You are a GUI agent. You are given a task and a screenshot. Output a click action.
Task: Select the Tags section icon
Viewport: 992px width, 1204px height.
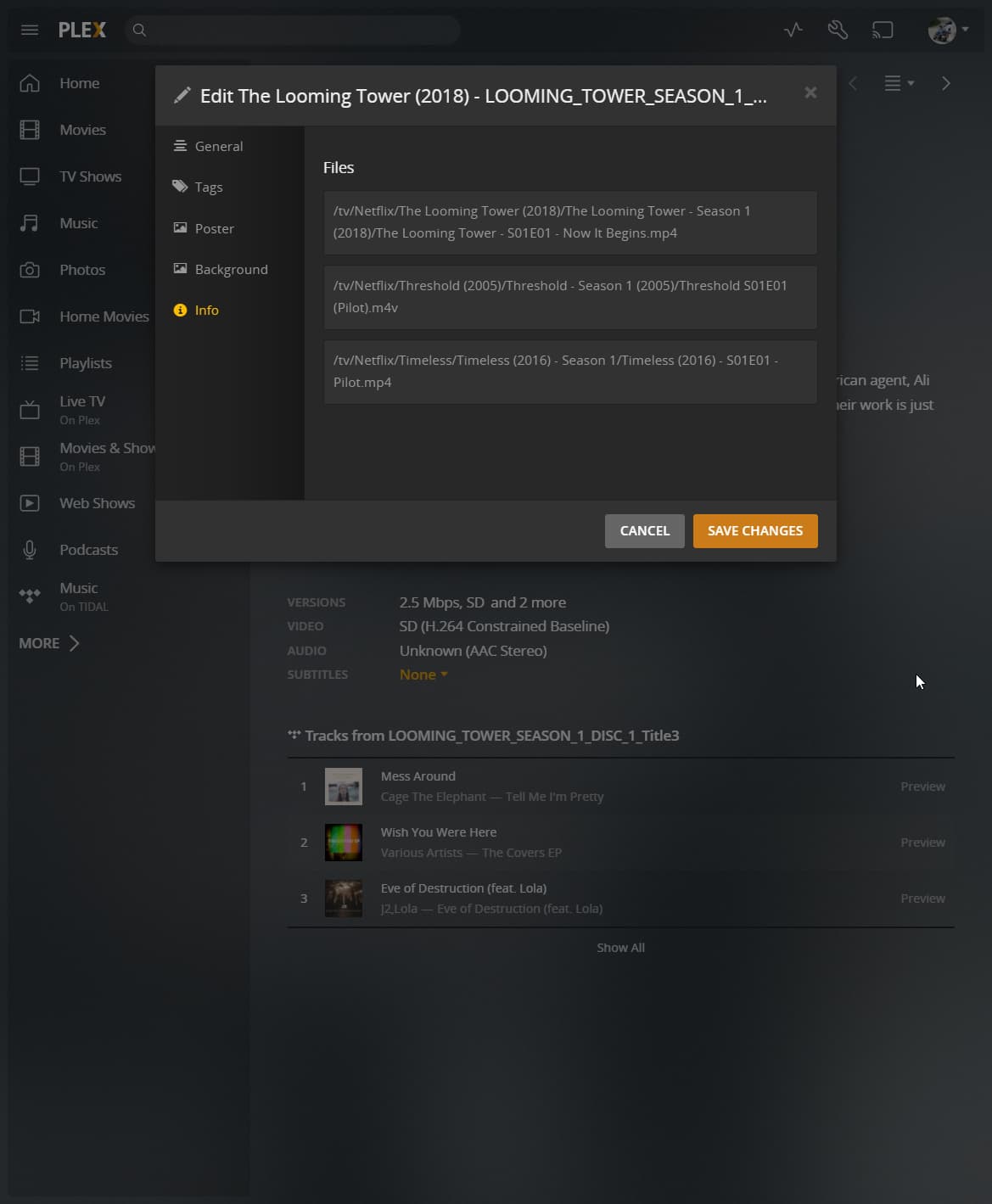point(179,187)
